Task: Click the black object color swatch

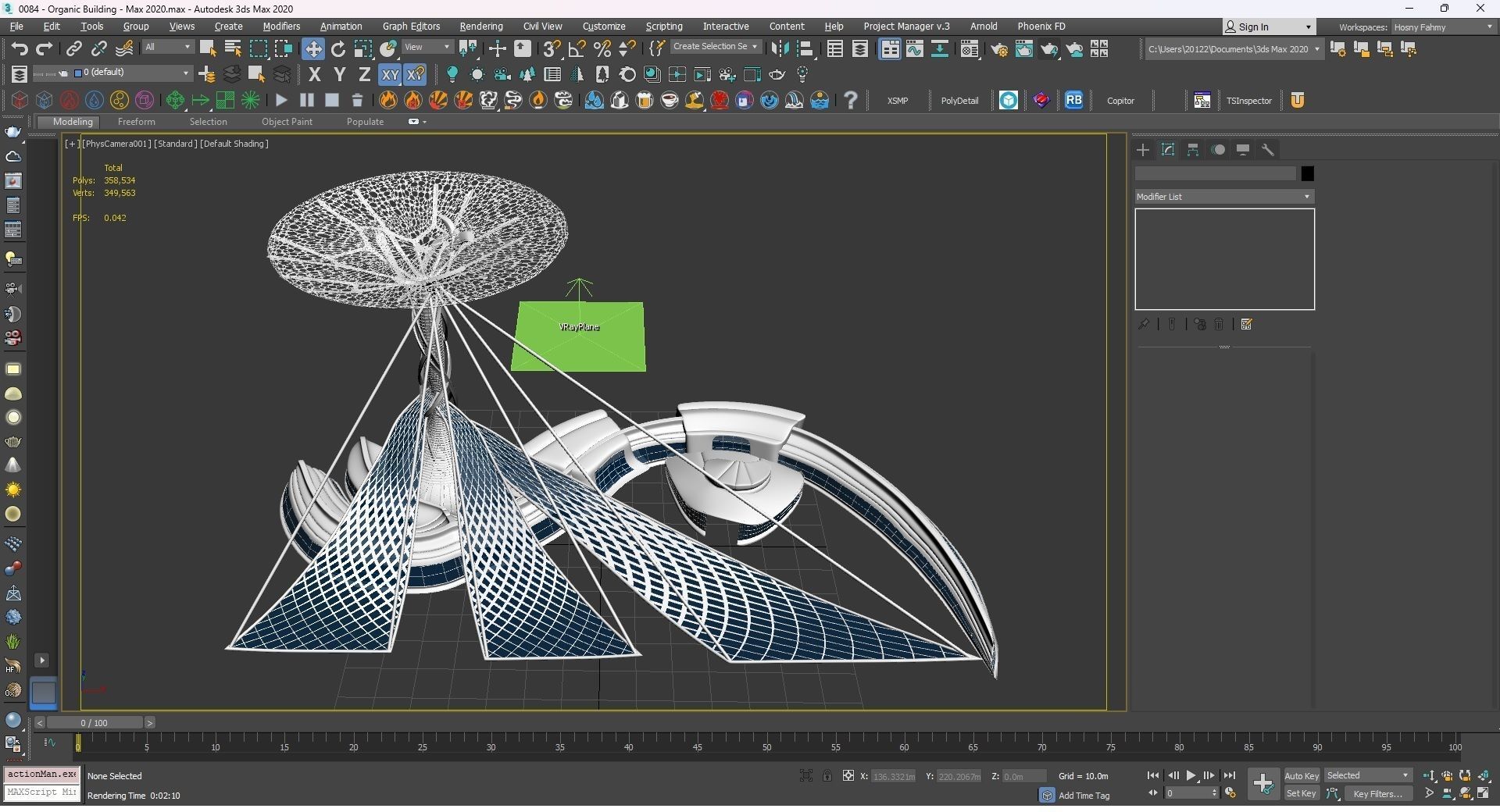Action: pyautogui.click(x=1307, y=173)
